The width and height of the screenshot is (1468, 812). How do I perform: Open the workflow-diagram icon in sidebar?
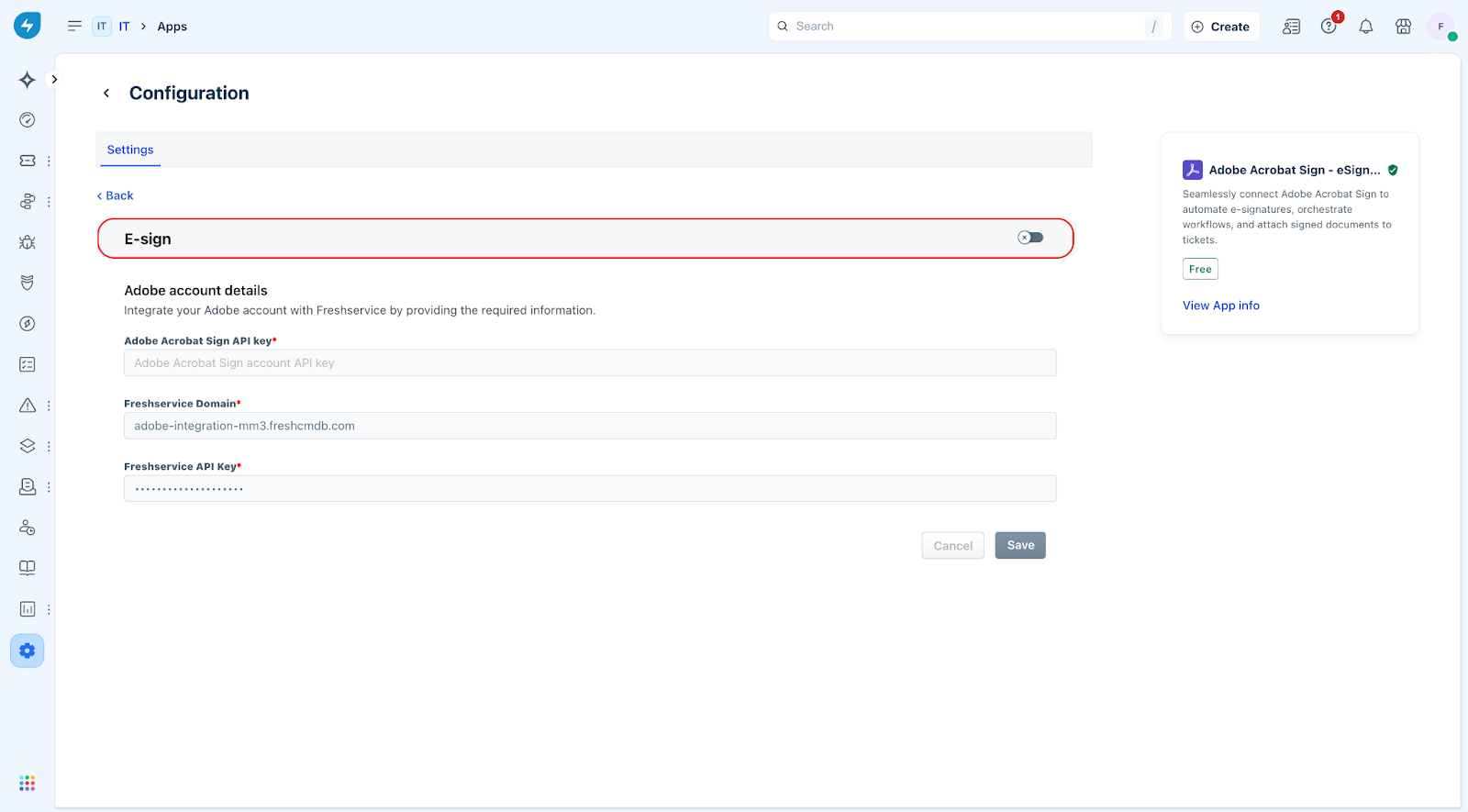coord(28,202)
